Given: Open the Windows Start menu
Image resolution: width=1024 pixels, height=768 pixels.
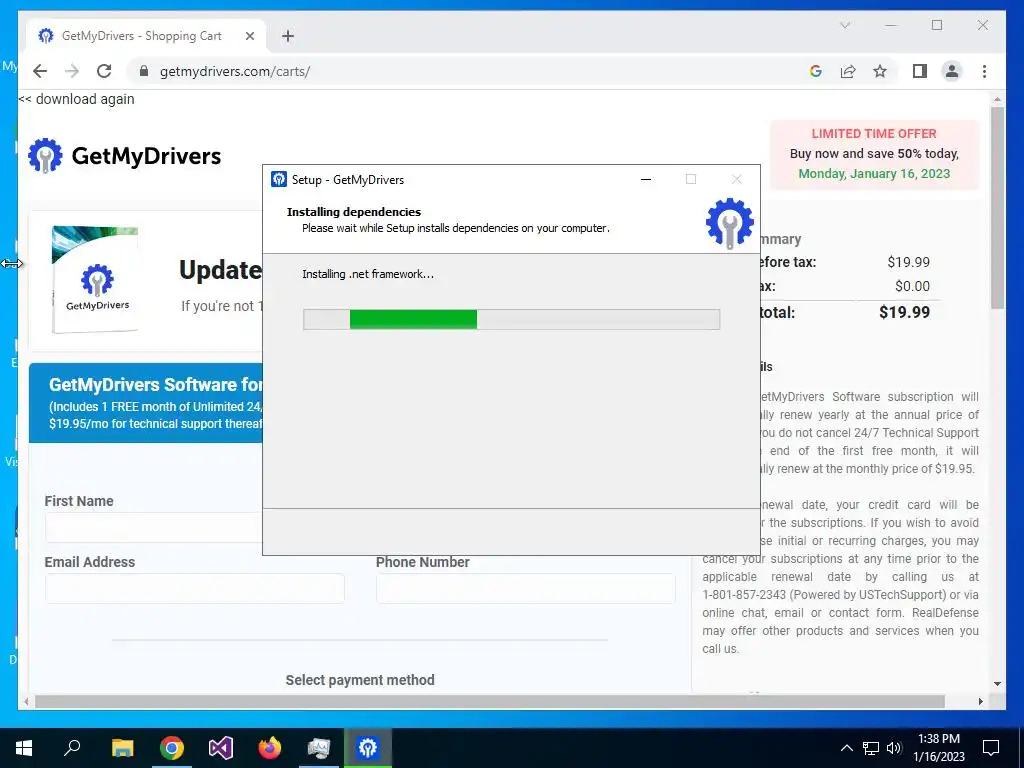Looking at the screenshot, I should (x=24, y=748).
